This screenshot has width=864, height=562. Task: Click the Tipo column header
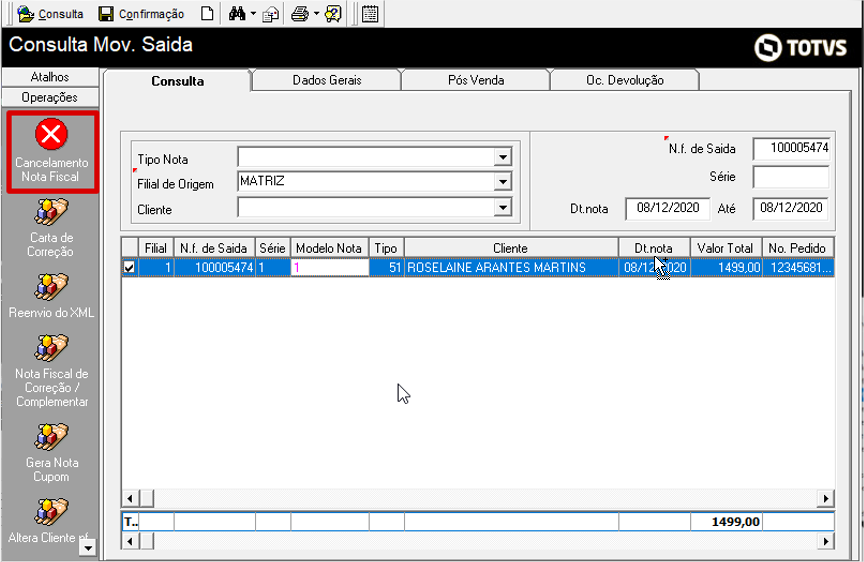click(386, 248)
